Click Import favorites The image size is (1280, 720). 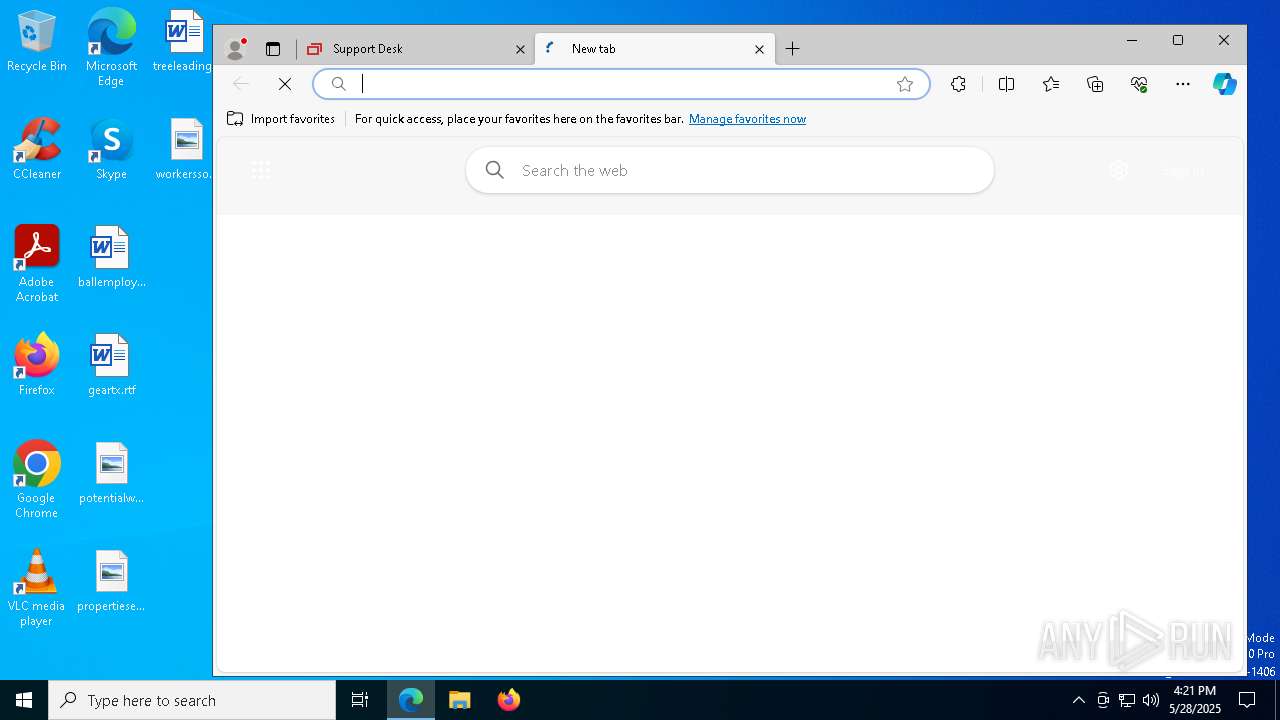(x=281, y=119)
